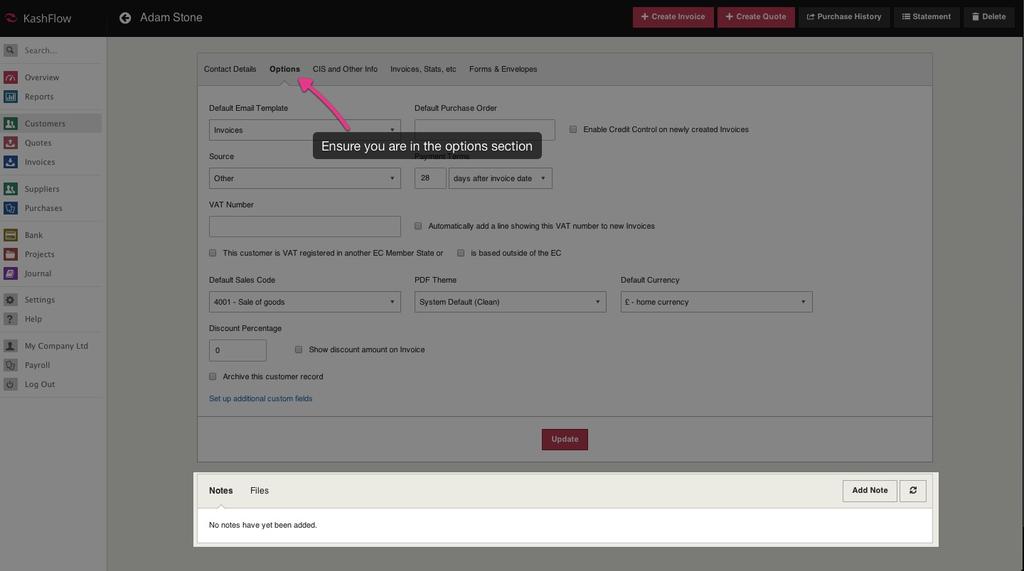This screenshot has height=571, width=1024.
Task: Open the Overview dashboard icon in sidebar
Action: (11, 78)
